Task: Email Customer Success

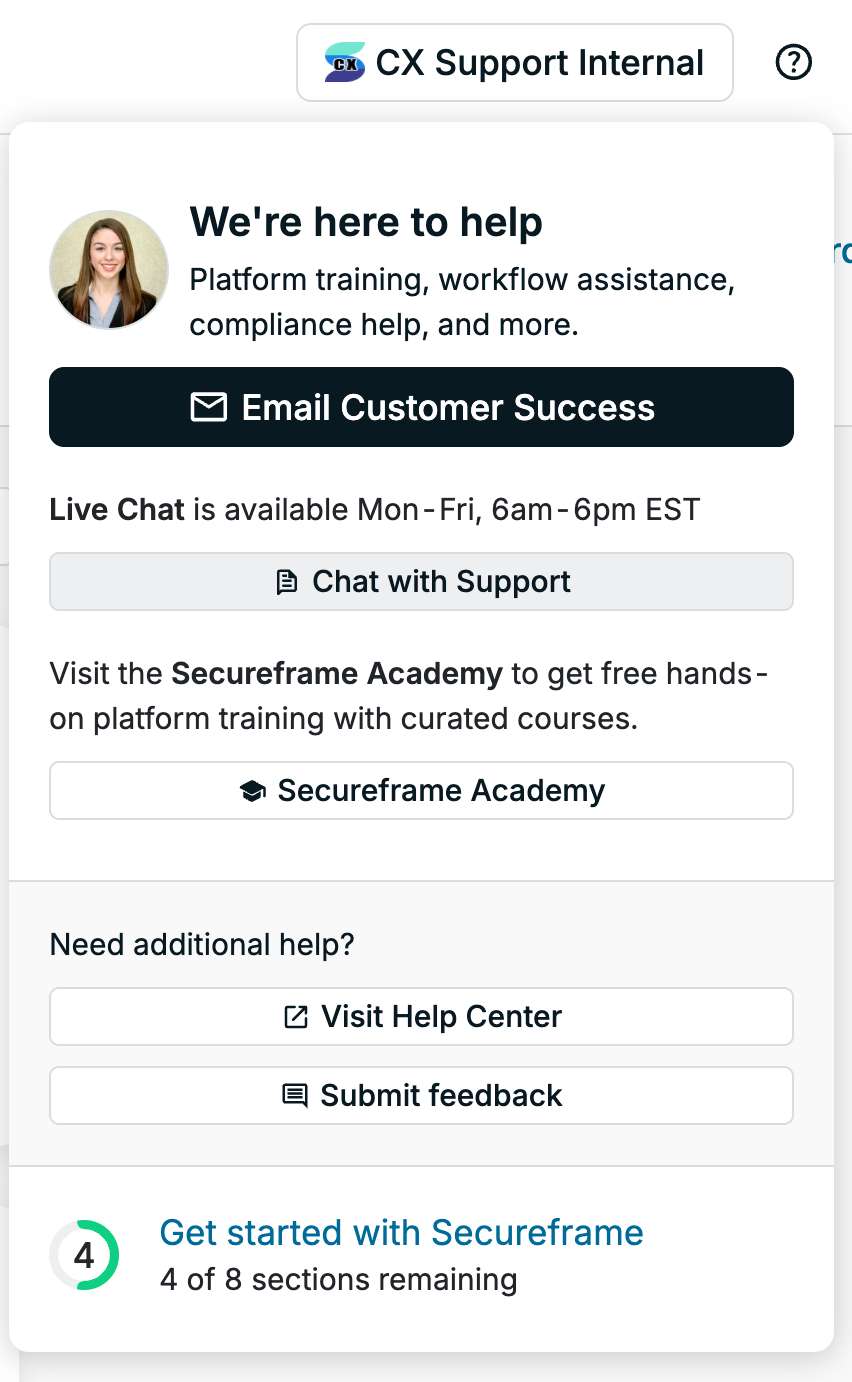Action: click(x=421, y=407)
